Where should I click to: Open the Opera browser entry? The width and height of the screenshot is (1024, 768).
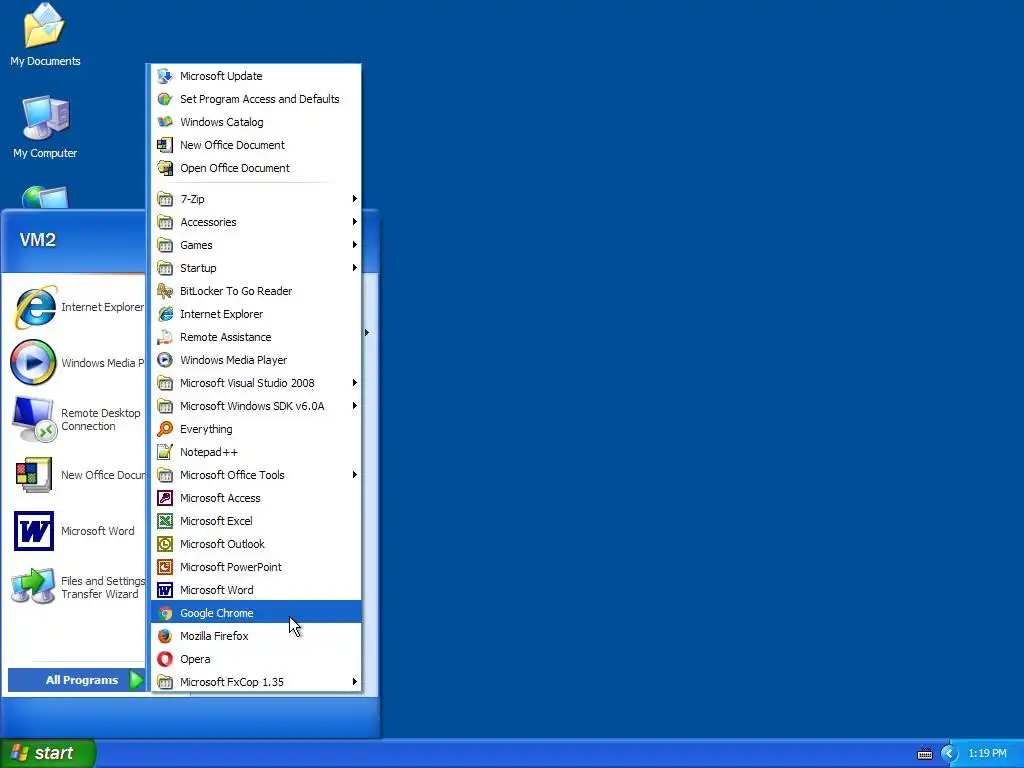(x=256, y=658)
